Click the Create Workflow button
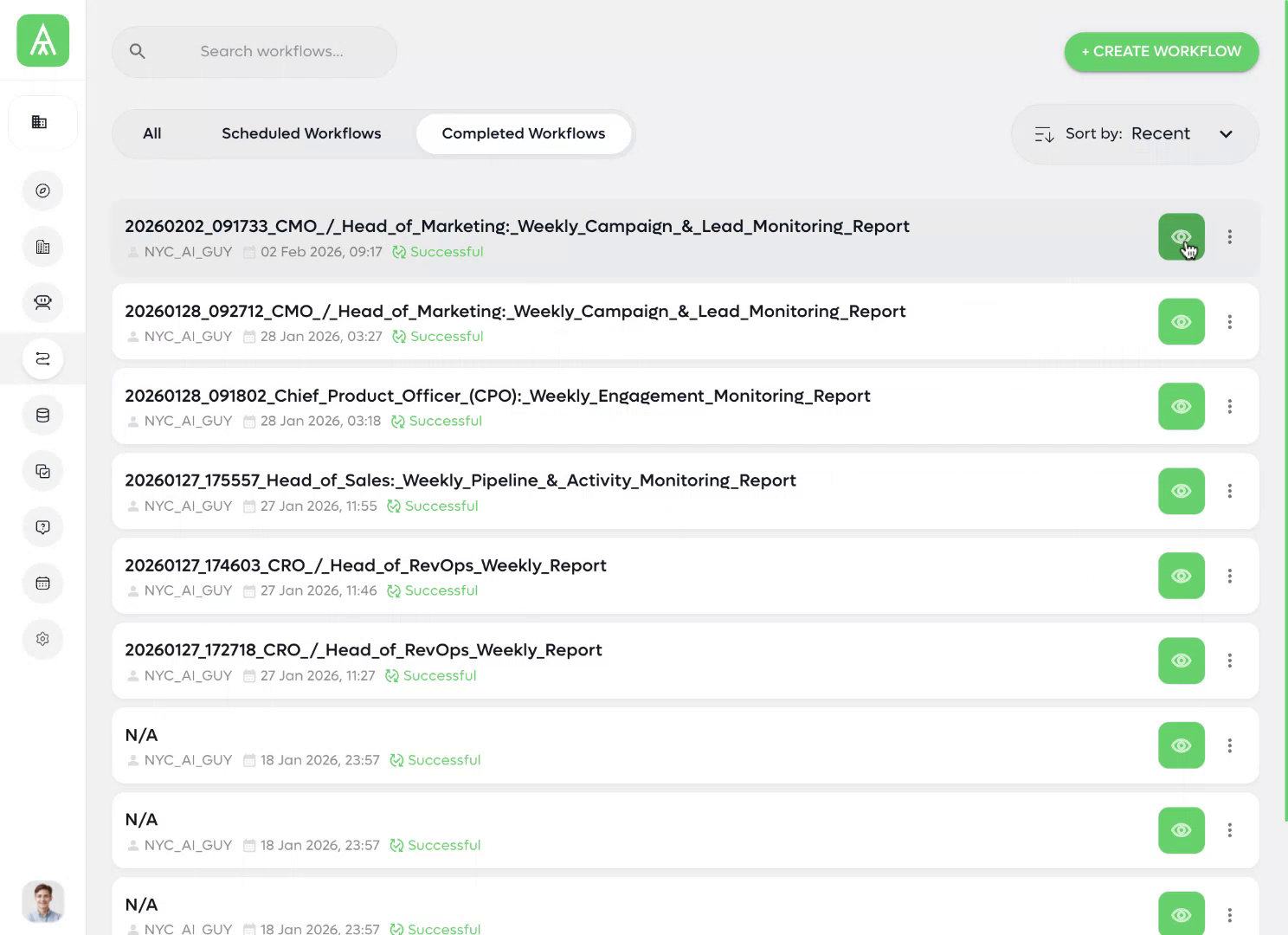 click(1161, 51)
